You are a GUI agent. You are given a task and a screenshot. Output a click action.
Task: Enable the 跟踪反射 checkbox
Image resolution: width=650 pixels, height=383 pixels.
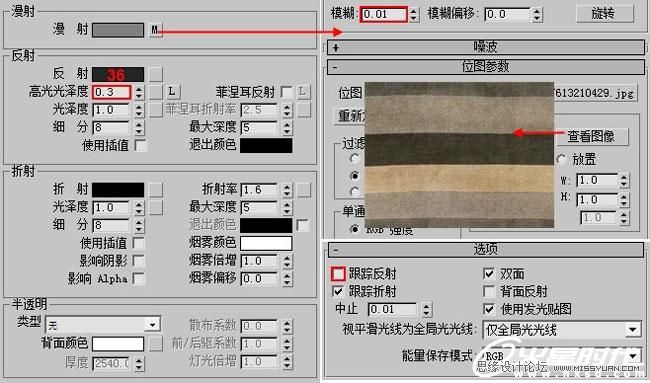[x=338, y=274]
